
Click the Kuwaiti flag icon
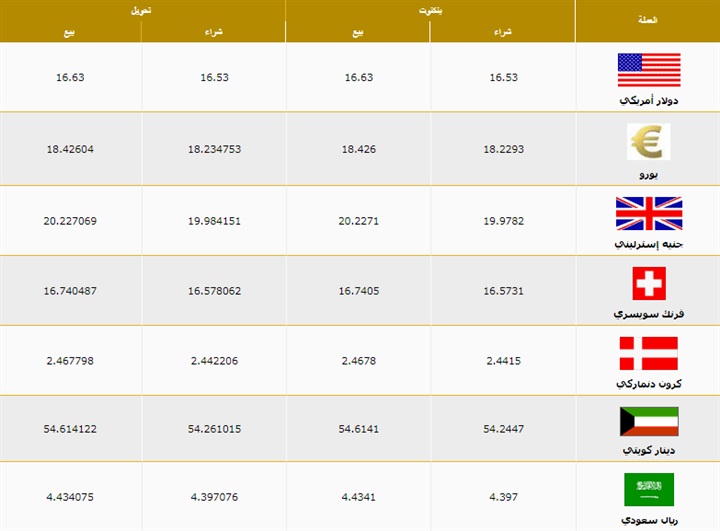coord(648,421)
